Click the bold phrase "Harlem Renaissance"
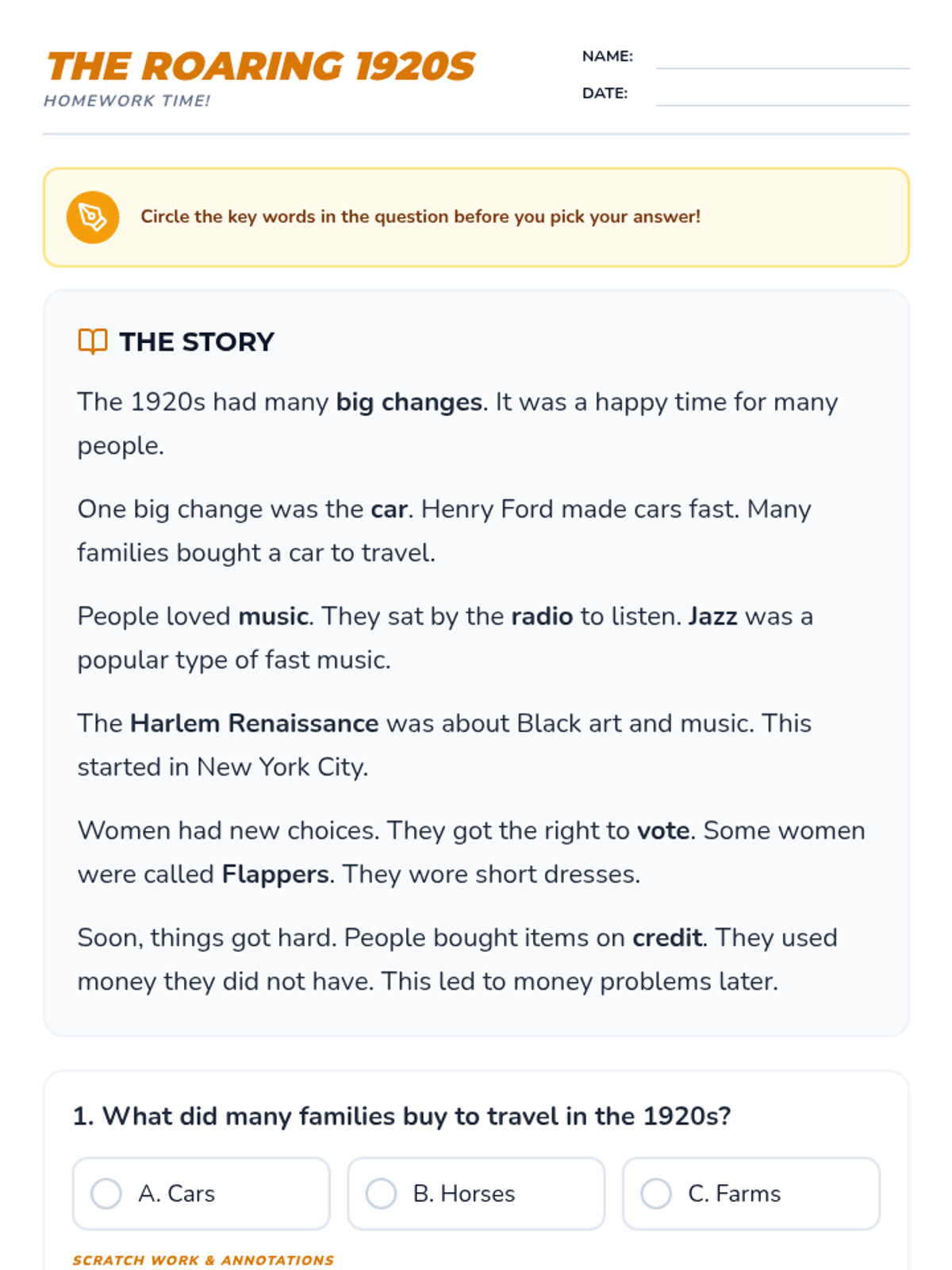The height and width of the screenshot is (1270, 952). (254, 723)
